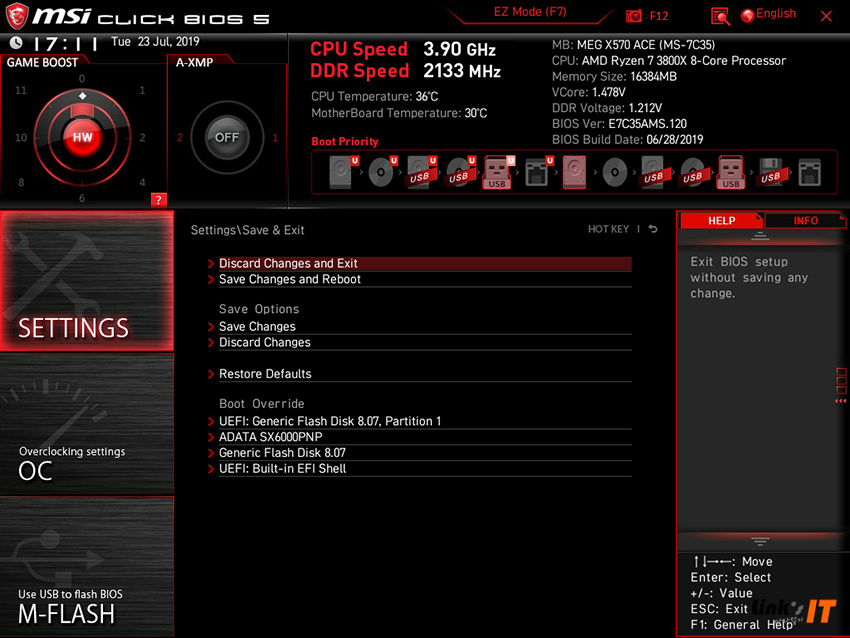Boot from UEFI: Generic Flash Disk 8.07, Partition 1
Image resolution: width=850 pixels, height=638 pixels.
[425, 421]
